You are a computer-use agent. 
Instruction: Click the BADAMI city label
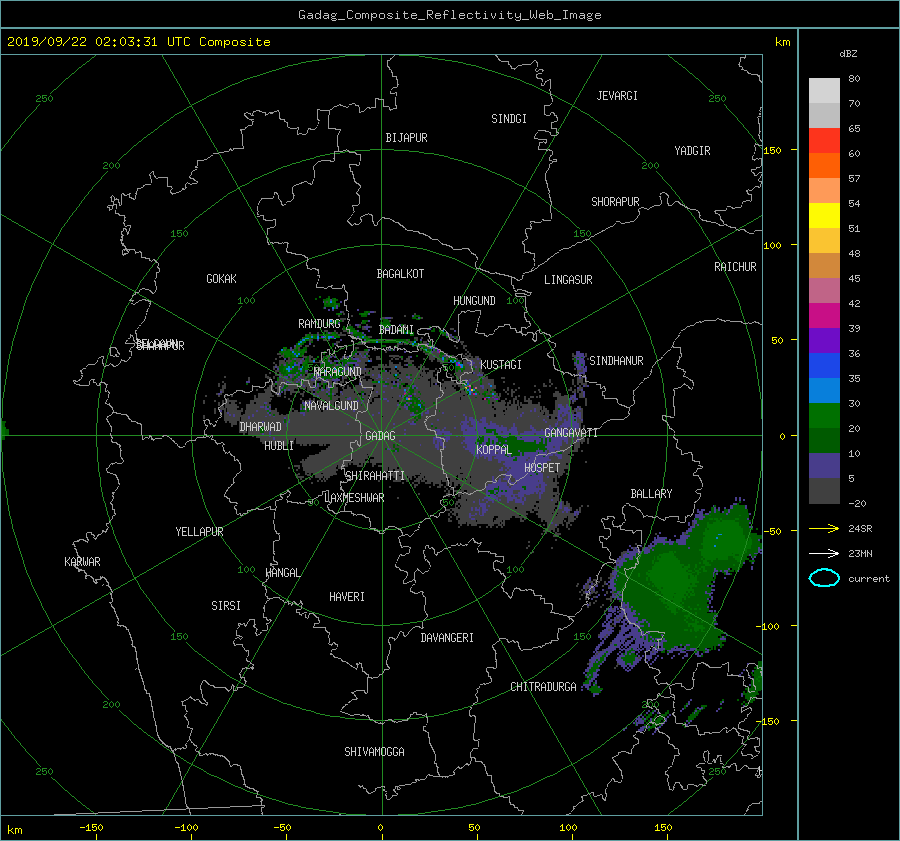(x=396, y=330)
